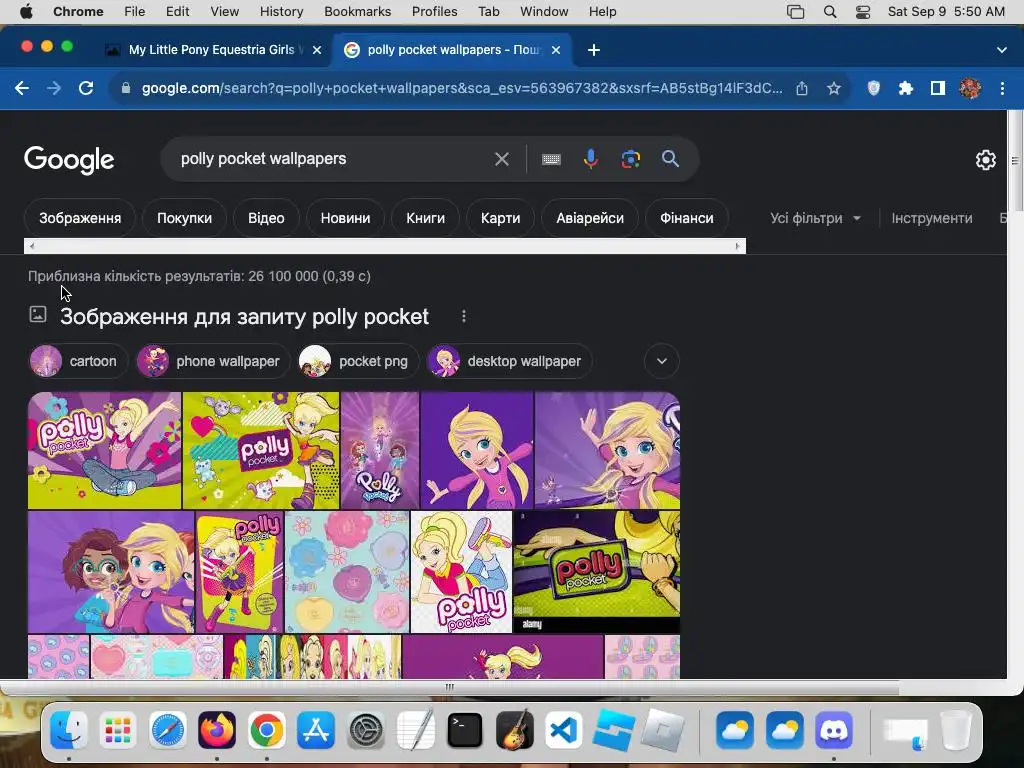1024x768 pixels.
Task: Open the Зображення filter
Action: click(x=80, y=218)
